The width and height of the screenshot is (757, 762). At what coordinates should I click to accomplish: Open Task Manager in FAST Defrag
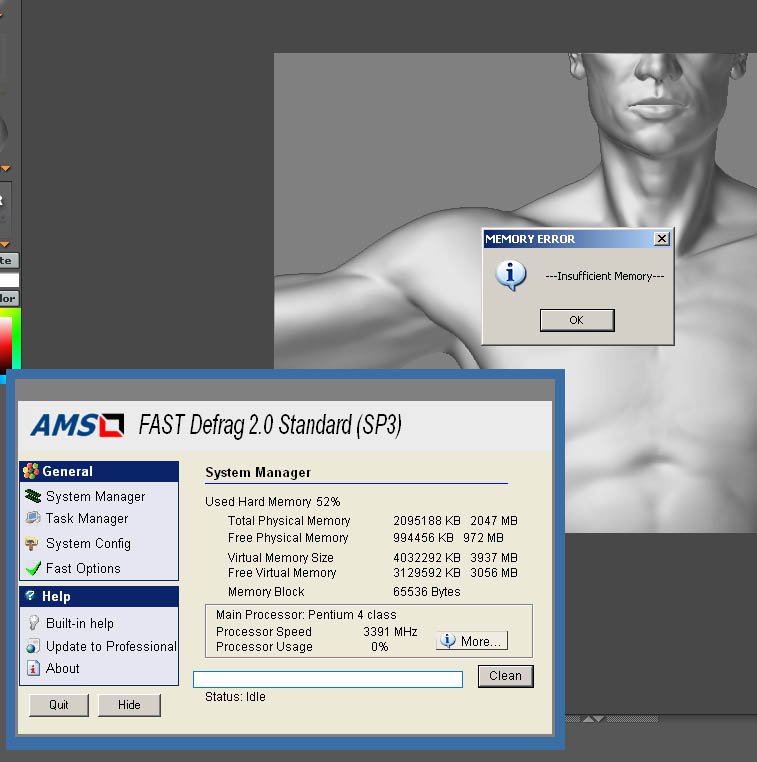click(87, 519)
